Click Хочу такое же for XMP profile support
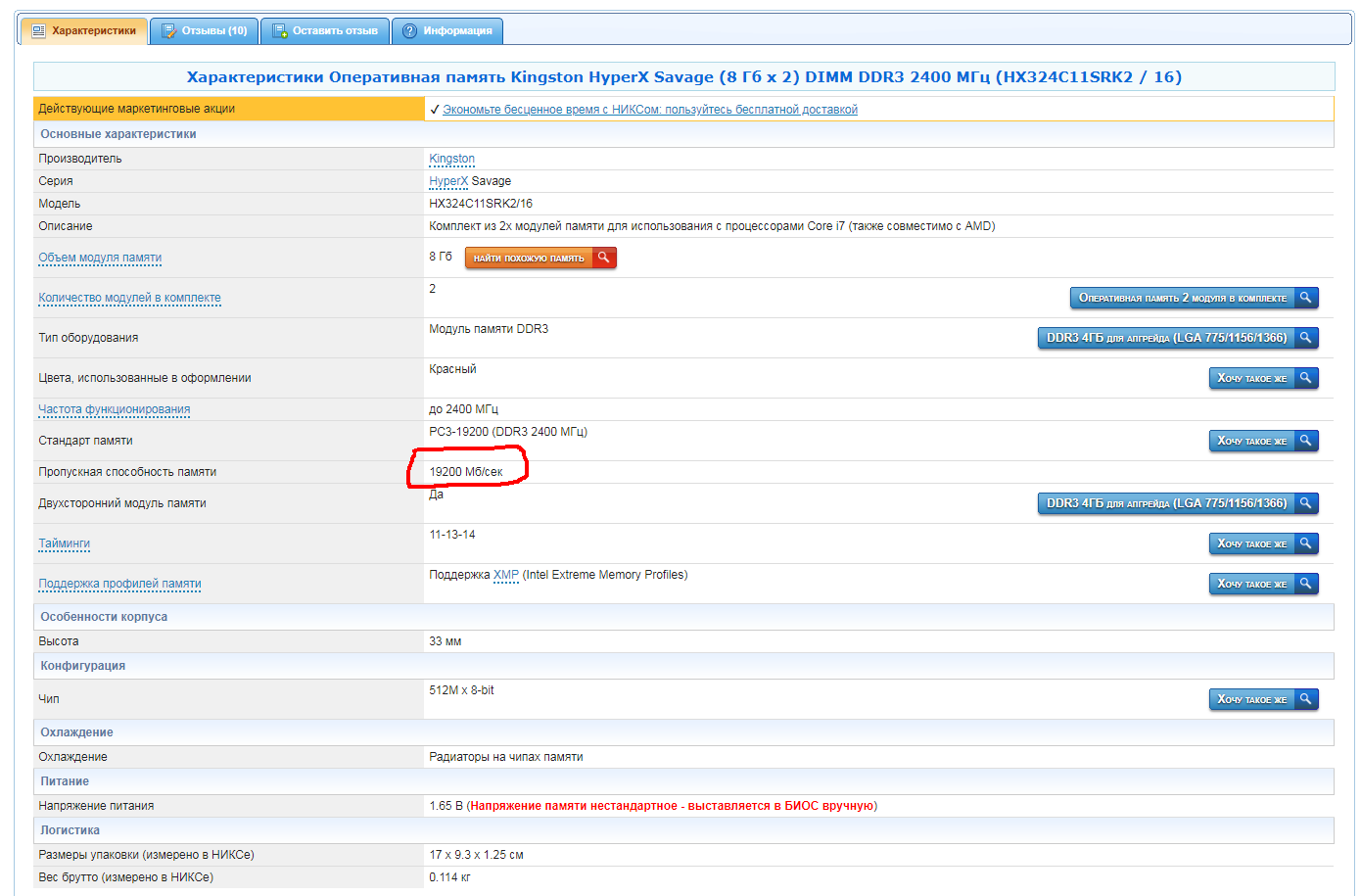Screen dimensions: 1361x896 pos(1264,584)
